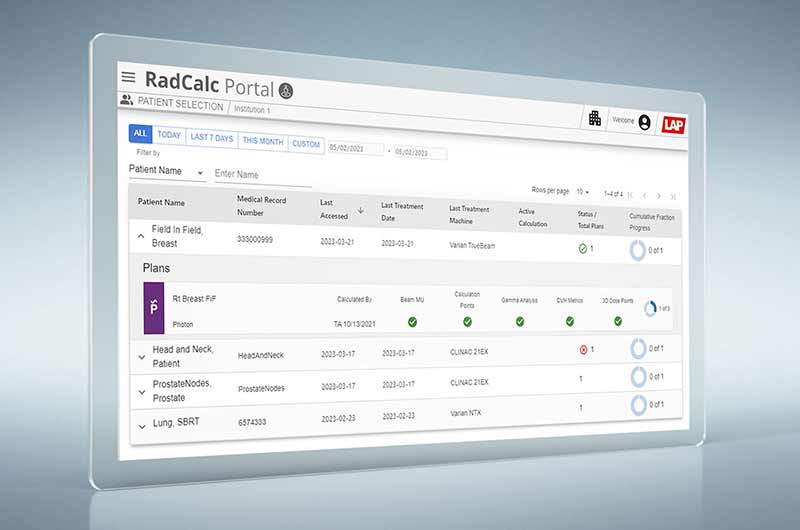Click fraction progress ring for Lung, SBRT
This screenshot has width=800, height=530.
click(639, 405)
